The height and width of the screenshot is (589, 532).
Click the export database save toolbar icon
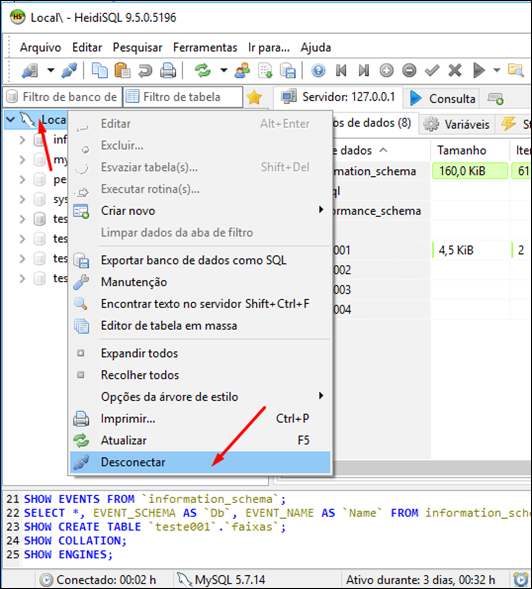[288, 70]
